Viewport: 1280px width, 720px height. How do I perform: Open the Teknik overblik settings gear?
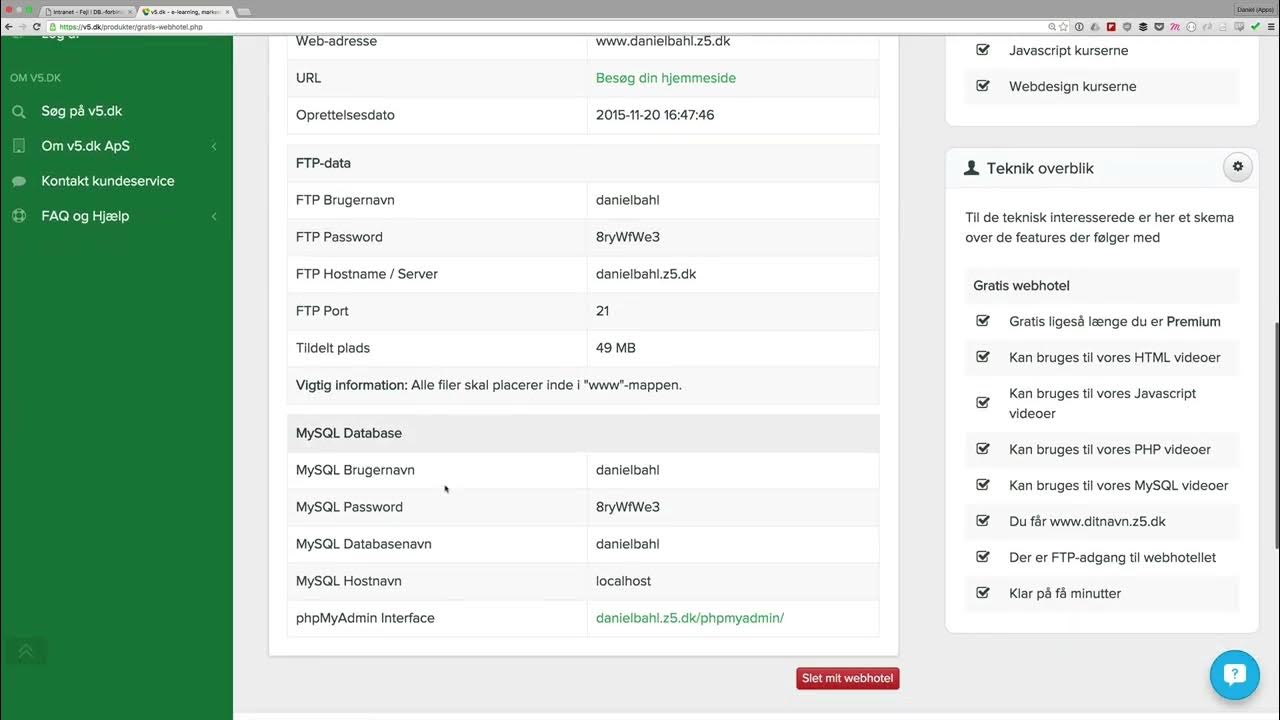(x=1237, y=166)
